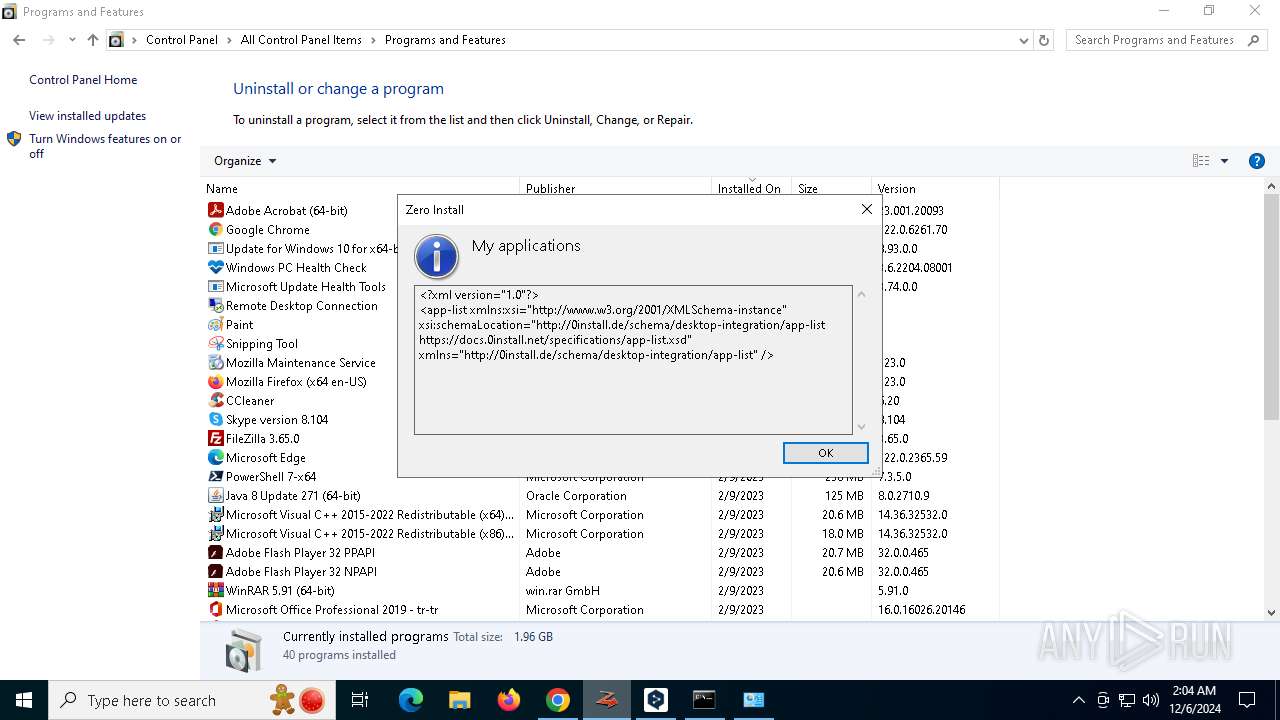Click in the Search Programs and Features box
The image size is (1280, 720).
click(1155, 40)
